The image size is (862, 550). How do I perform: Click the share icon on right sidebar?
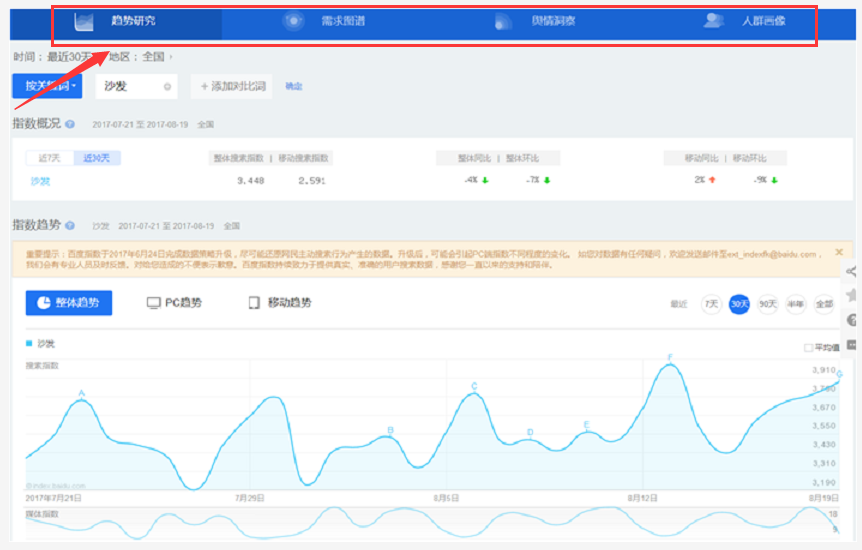tap(852, 271)
